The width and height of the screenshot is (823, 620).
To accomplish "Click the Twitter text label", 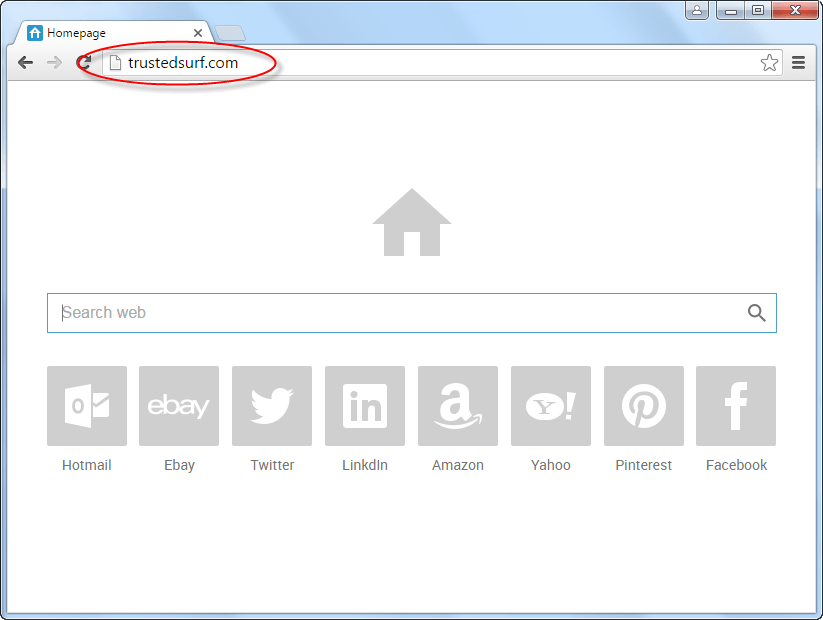I will coord(272,465).
